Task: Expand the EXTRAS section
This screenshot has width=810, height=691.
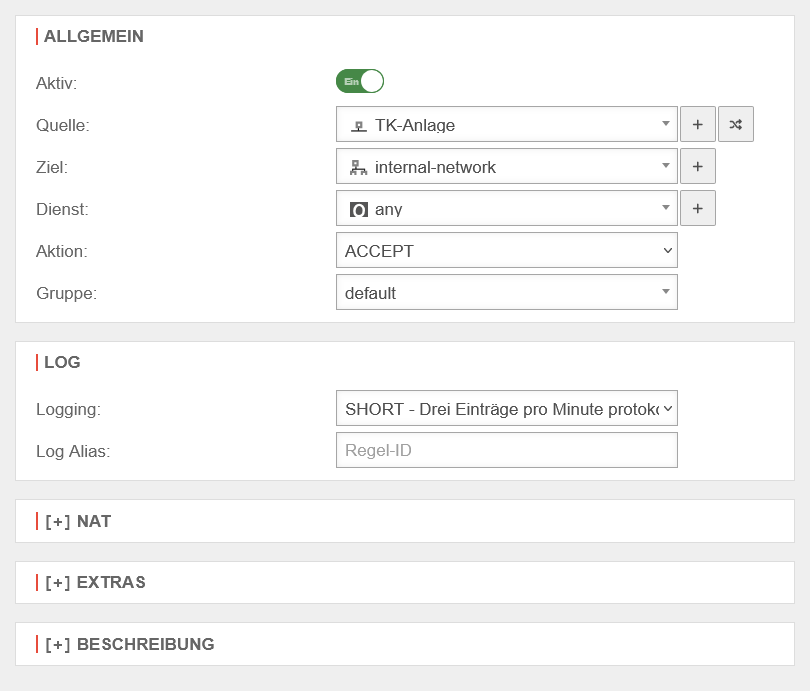Action: [95, 583]
